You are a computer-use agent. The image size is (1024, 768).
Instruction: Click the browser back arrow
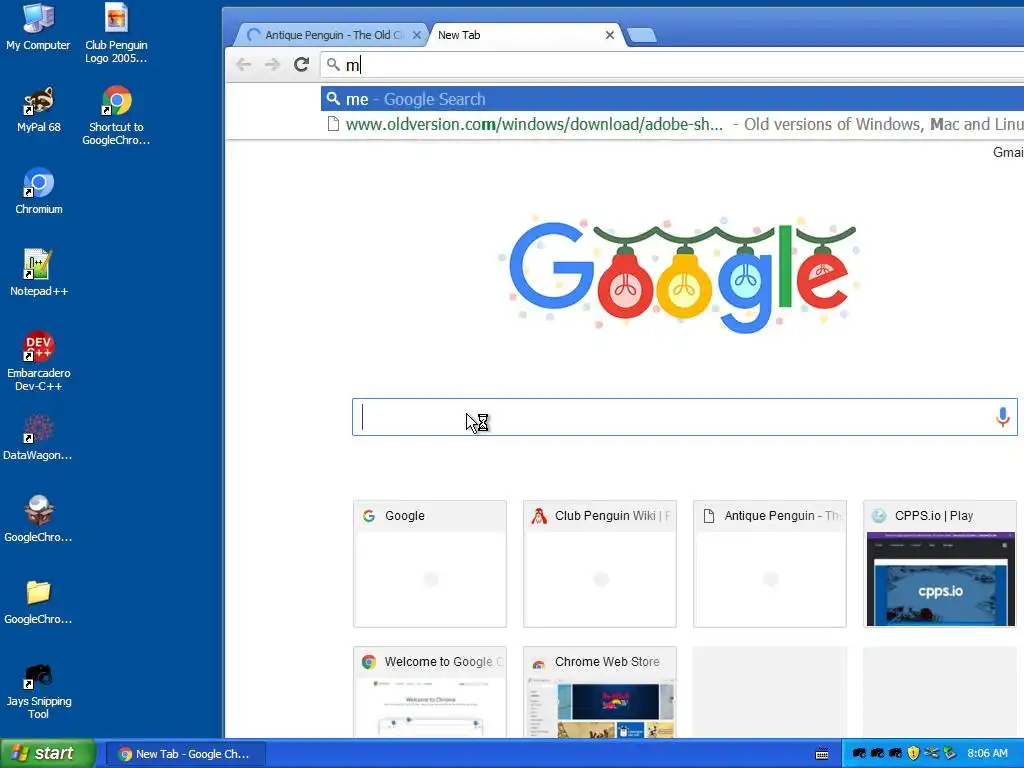tap(244, 65)
